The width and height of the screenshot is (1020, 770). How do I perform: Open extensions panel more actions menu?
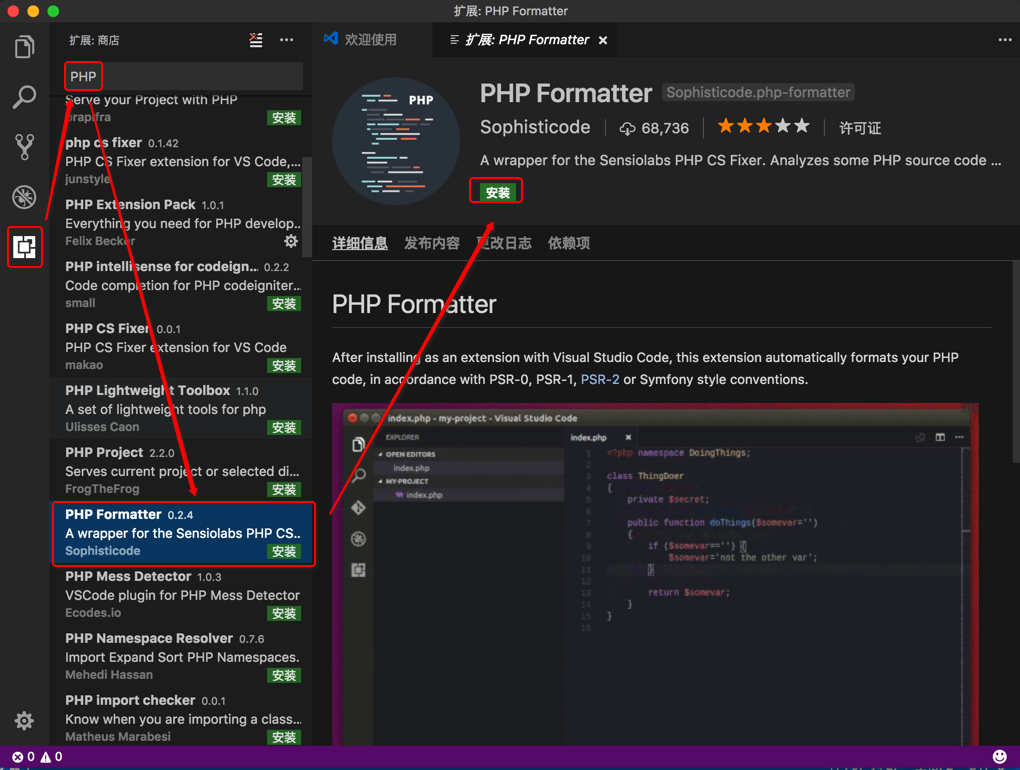coord(286,40)
